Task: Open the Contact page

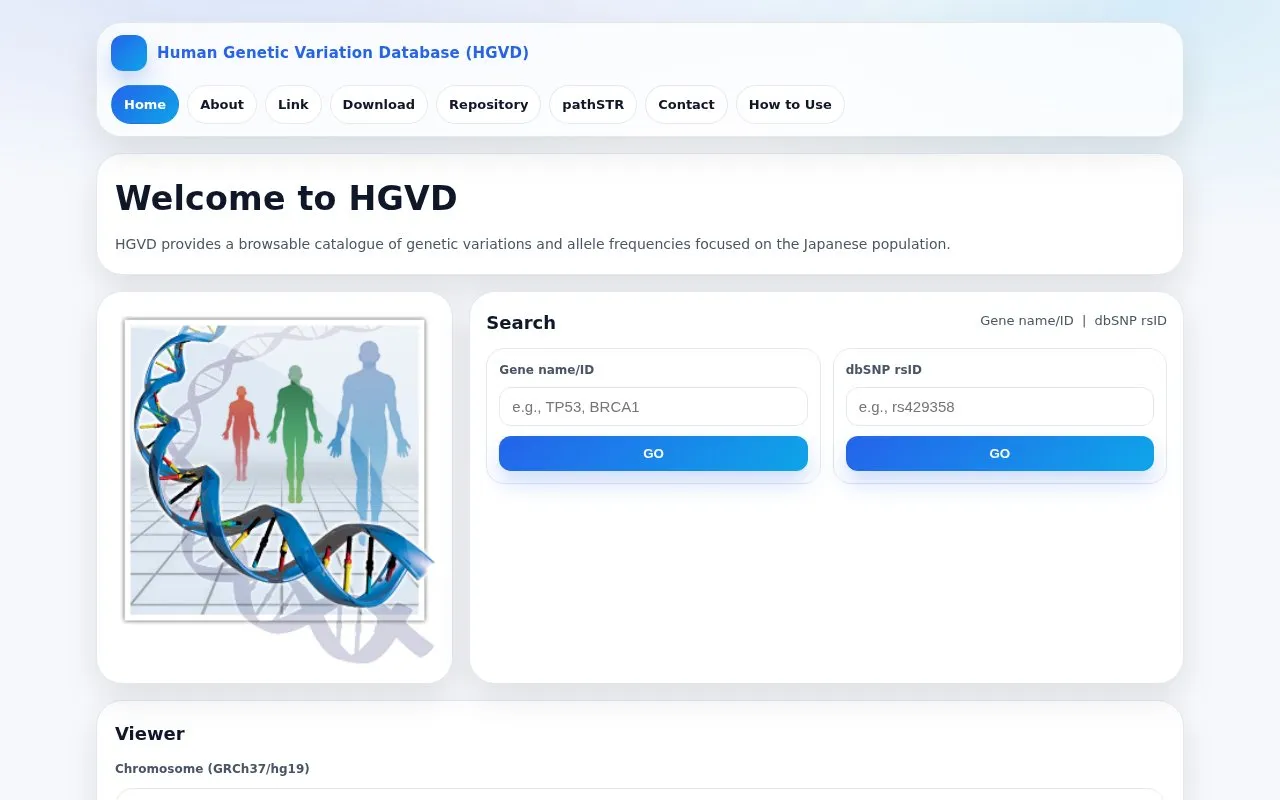Action: [x=686, y=104]
